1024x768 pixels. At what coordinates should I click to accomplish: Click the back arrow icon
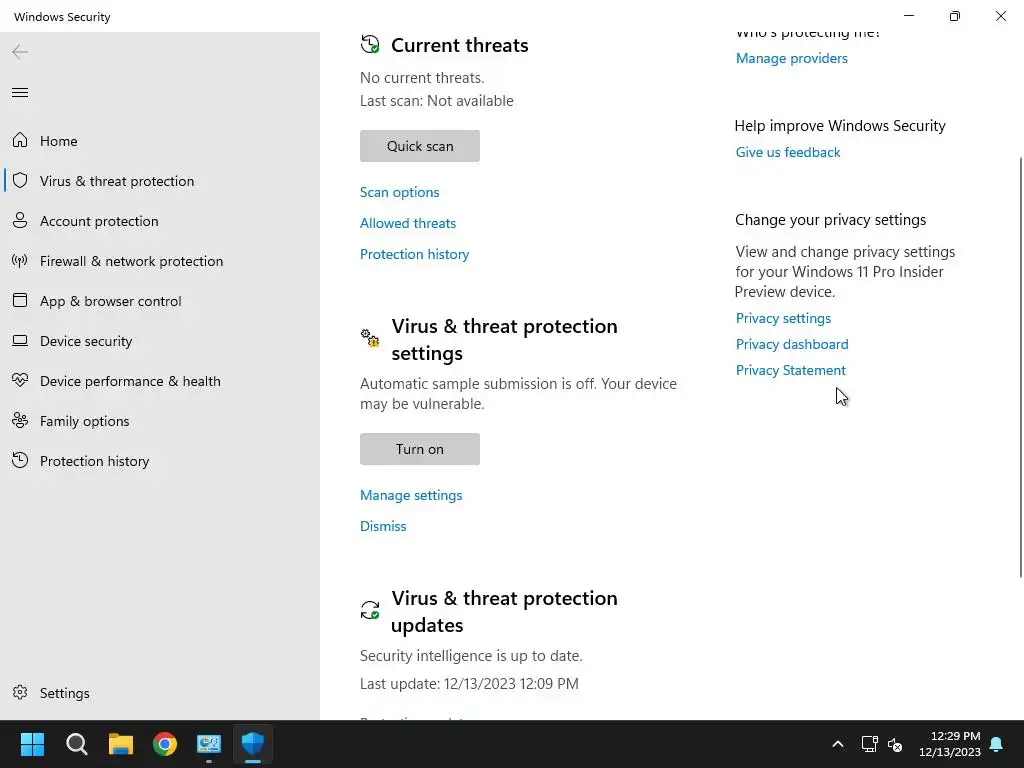(20, 52)
